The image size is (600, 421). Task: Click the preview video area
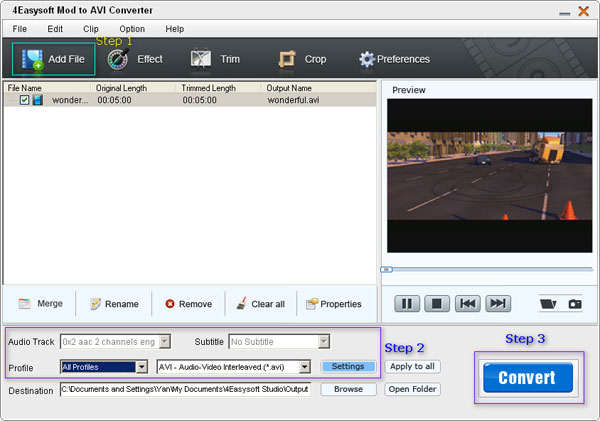489,176
